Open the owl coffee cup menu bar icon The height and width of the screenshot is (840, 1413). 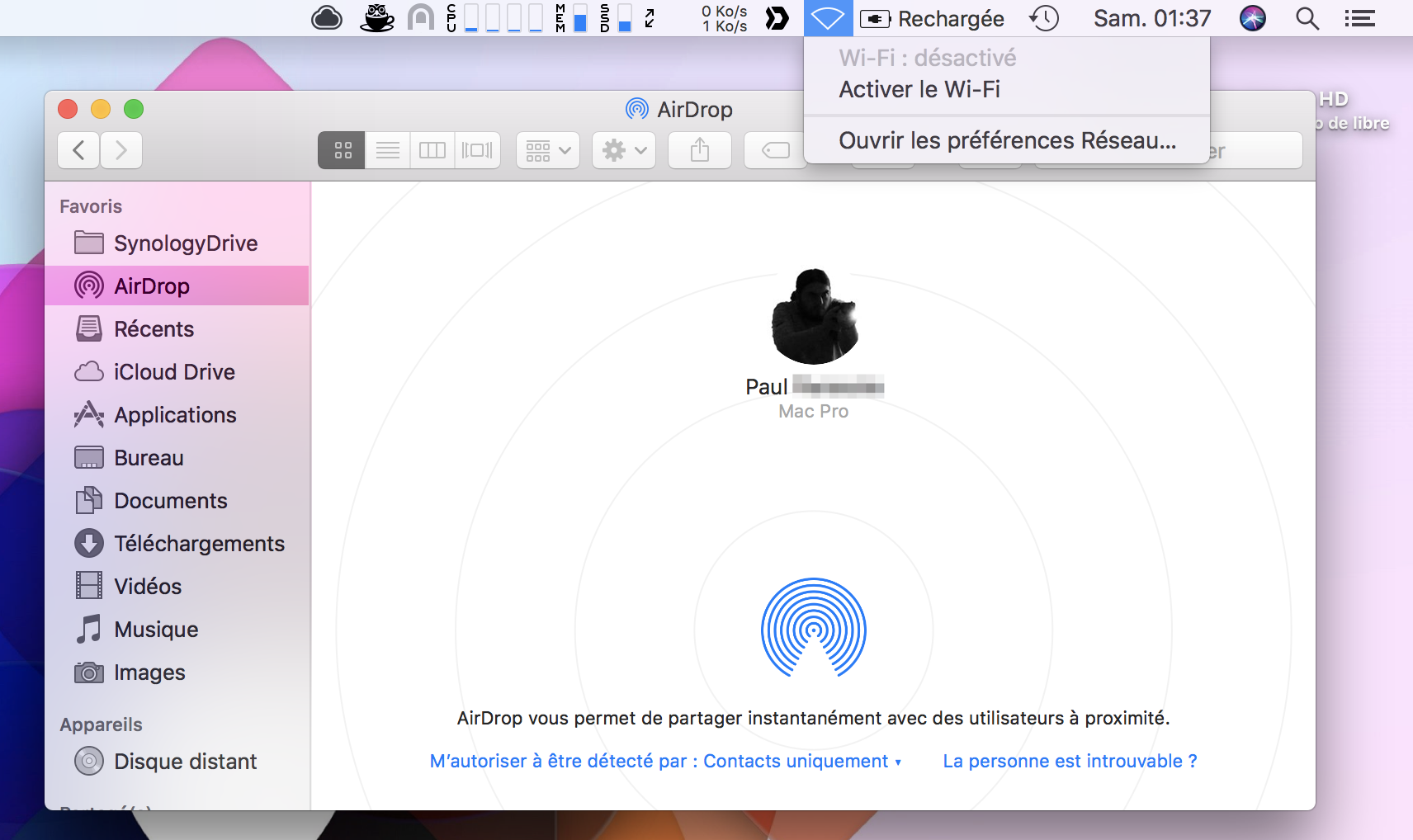[377, 17]
